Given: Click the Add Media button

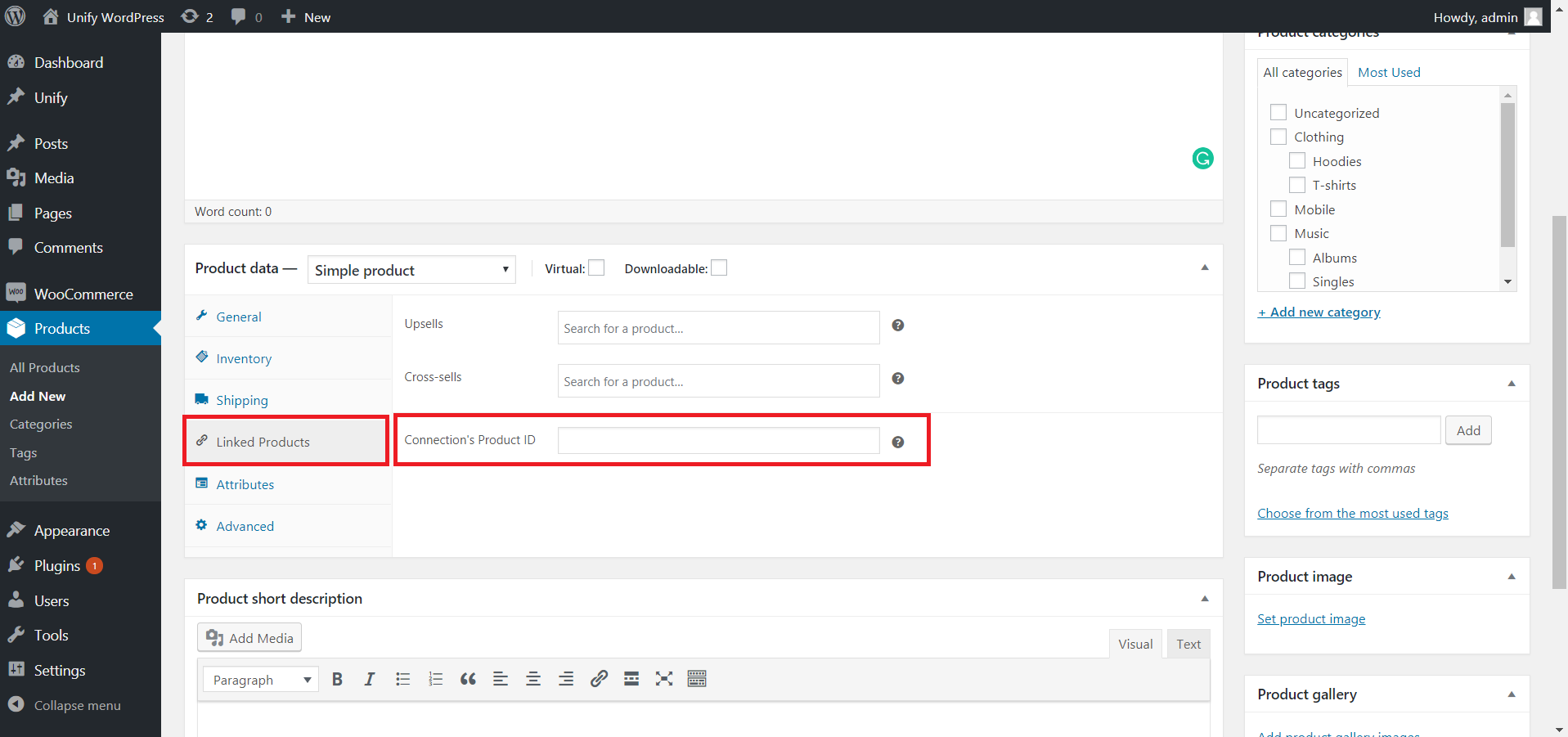Looking at the screenshot, I should [x=249, y=638].
